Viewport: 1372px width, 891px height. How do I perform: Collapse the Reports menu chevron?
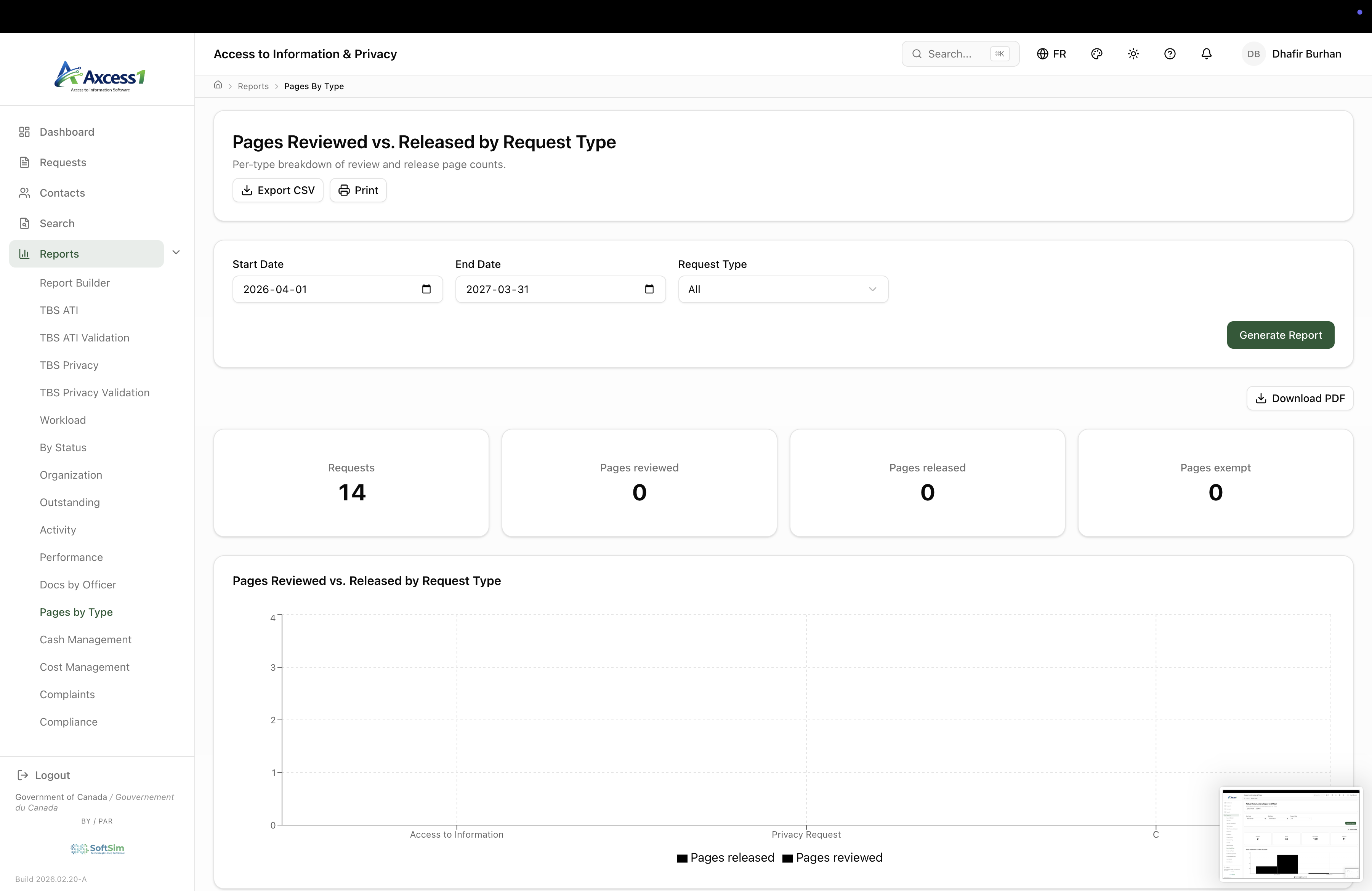point(176,252)
